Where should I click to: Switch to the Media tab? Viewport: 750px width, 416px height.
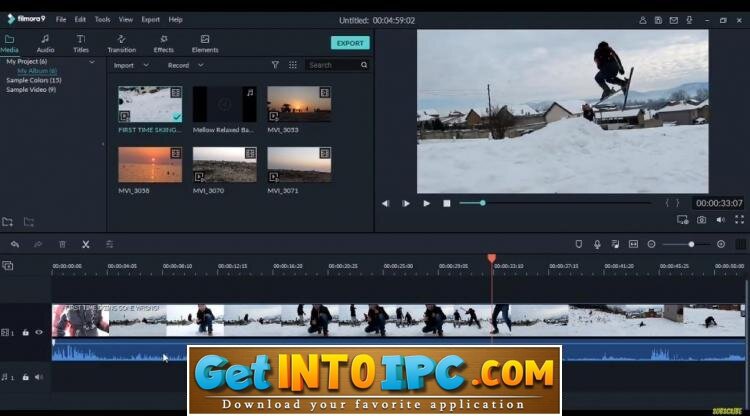click(9, 44)
